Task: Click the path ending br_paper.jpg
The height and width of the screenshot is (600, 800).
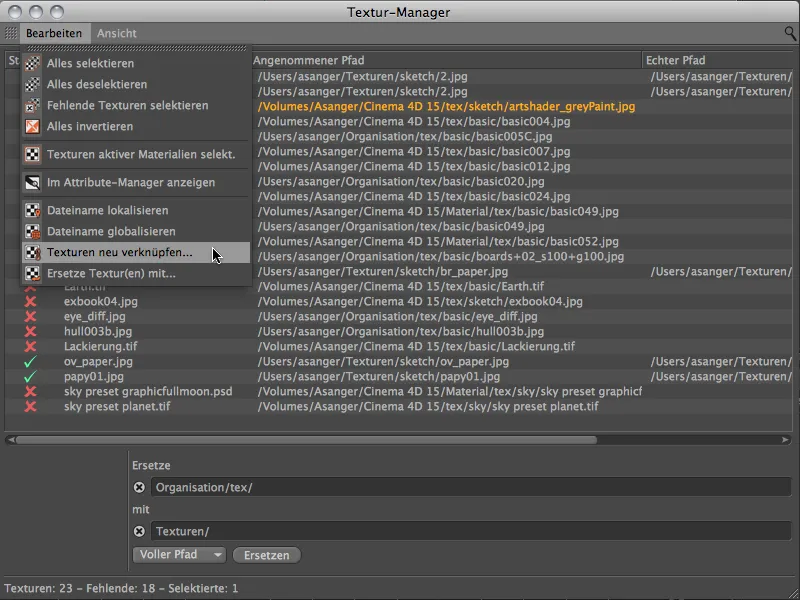Action: (383, 271)
